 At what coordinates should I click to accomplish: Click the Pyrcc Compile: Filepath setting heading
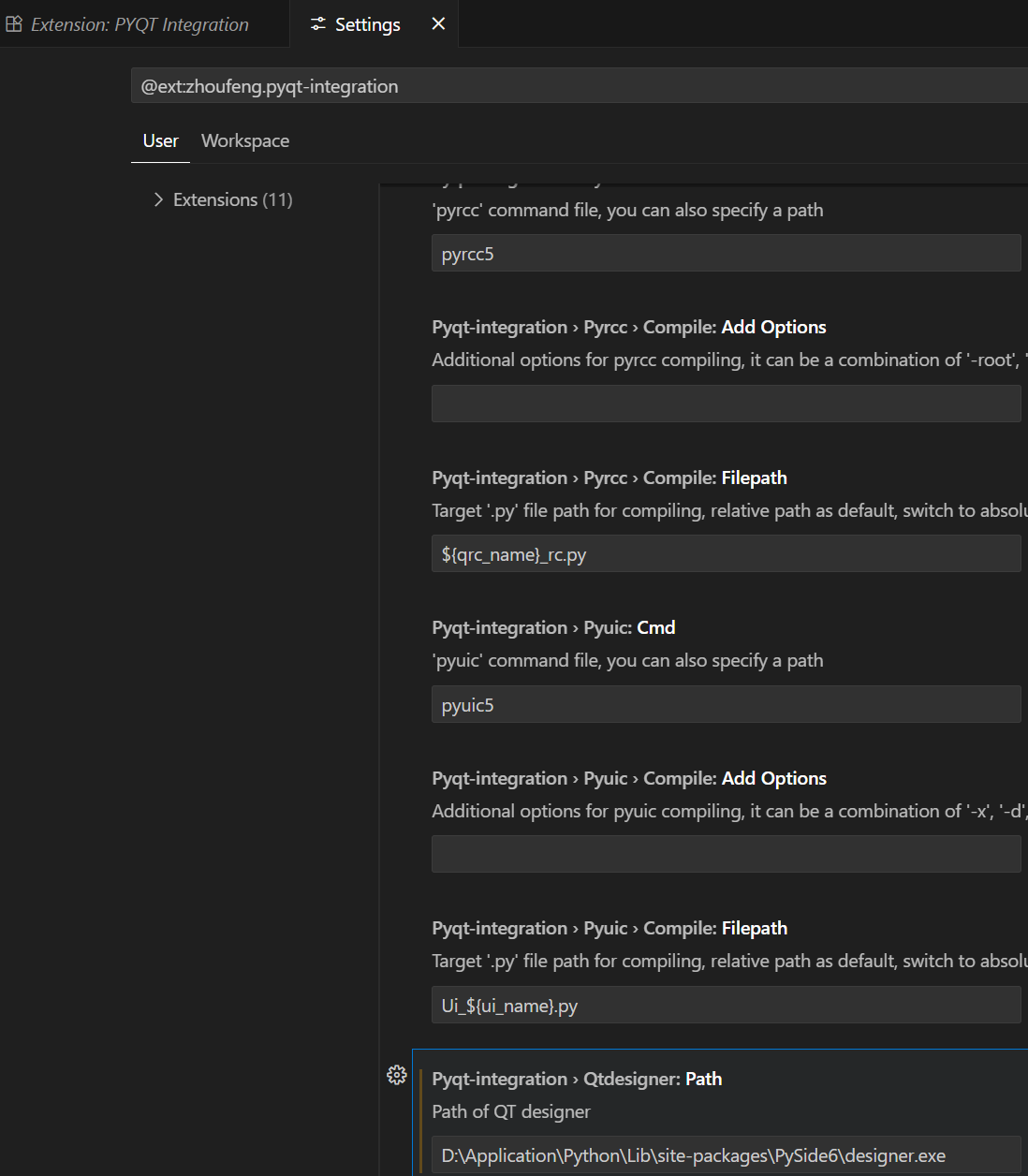[609, 478]
